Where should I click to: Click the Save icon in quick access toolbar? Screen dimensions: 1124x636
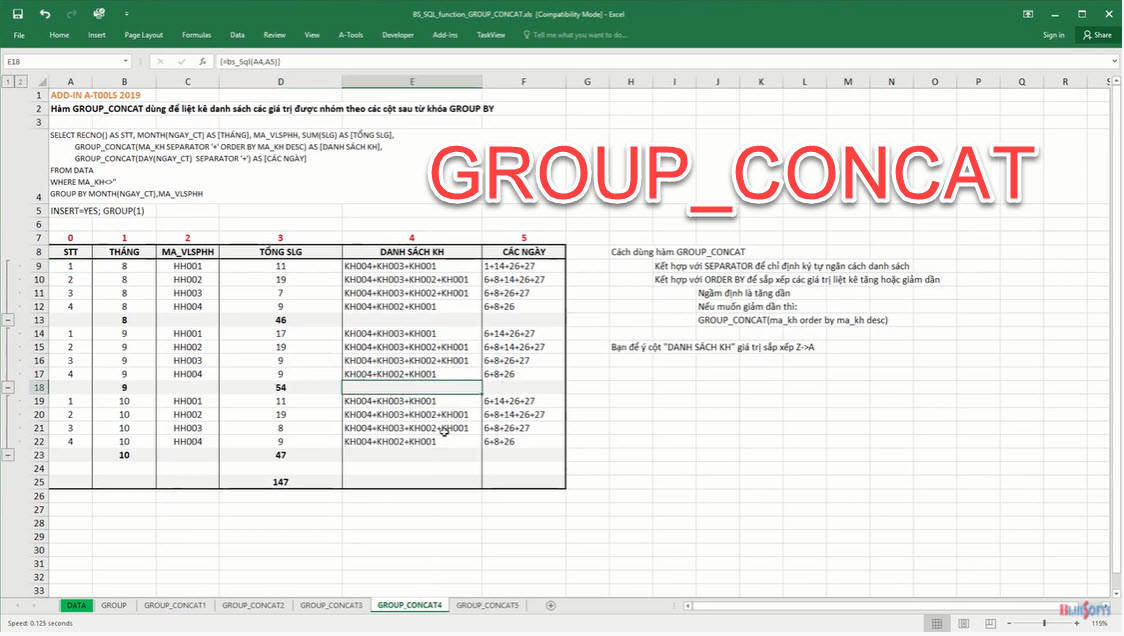pos(19,14)
